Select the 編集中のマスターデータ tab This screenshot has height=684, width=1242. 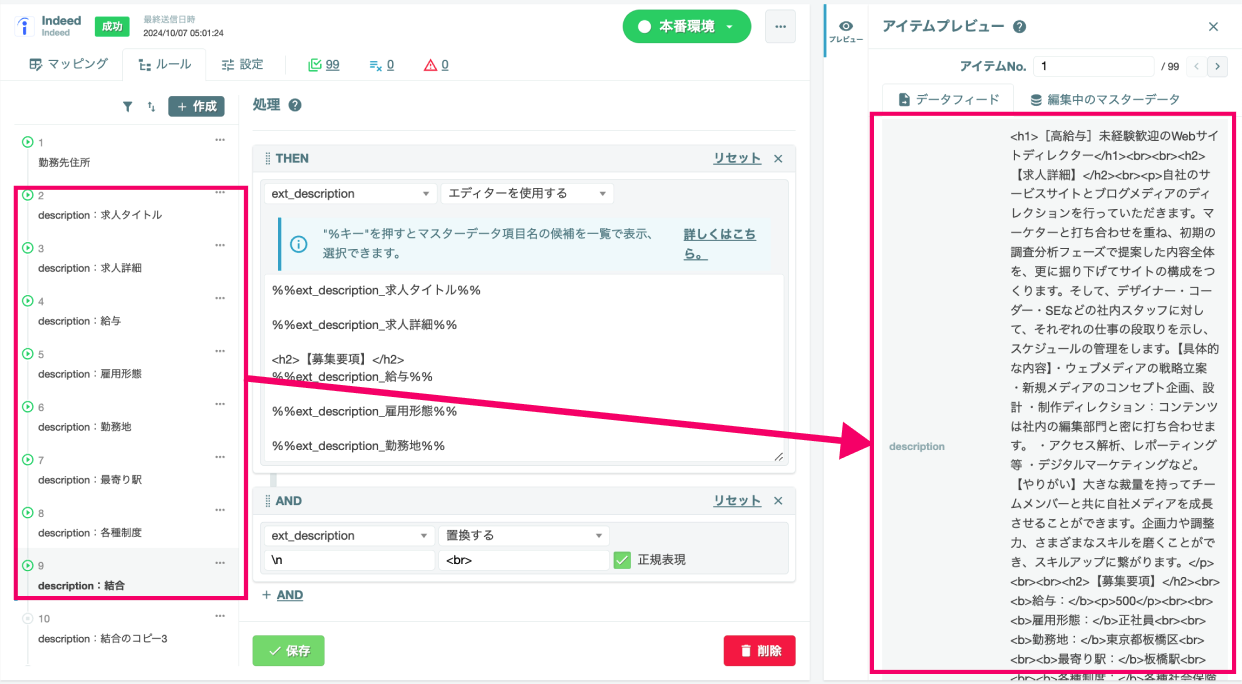coord(1105,99)
